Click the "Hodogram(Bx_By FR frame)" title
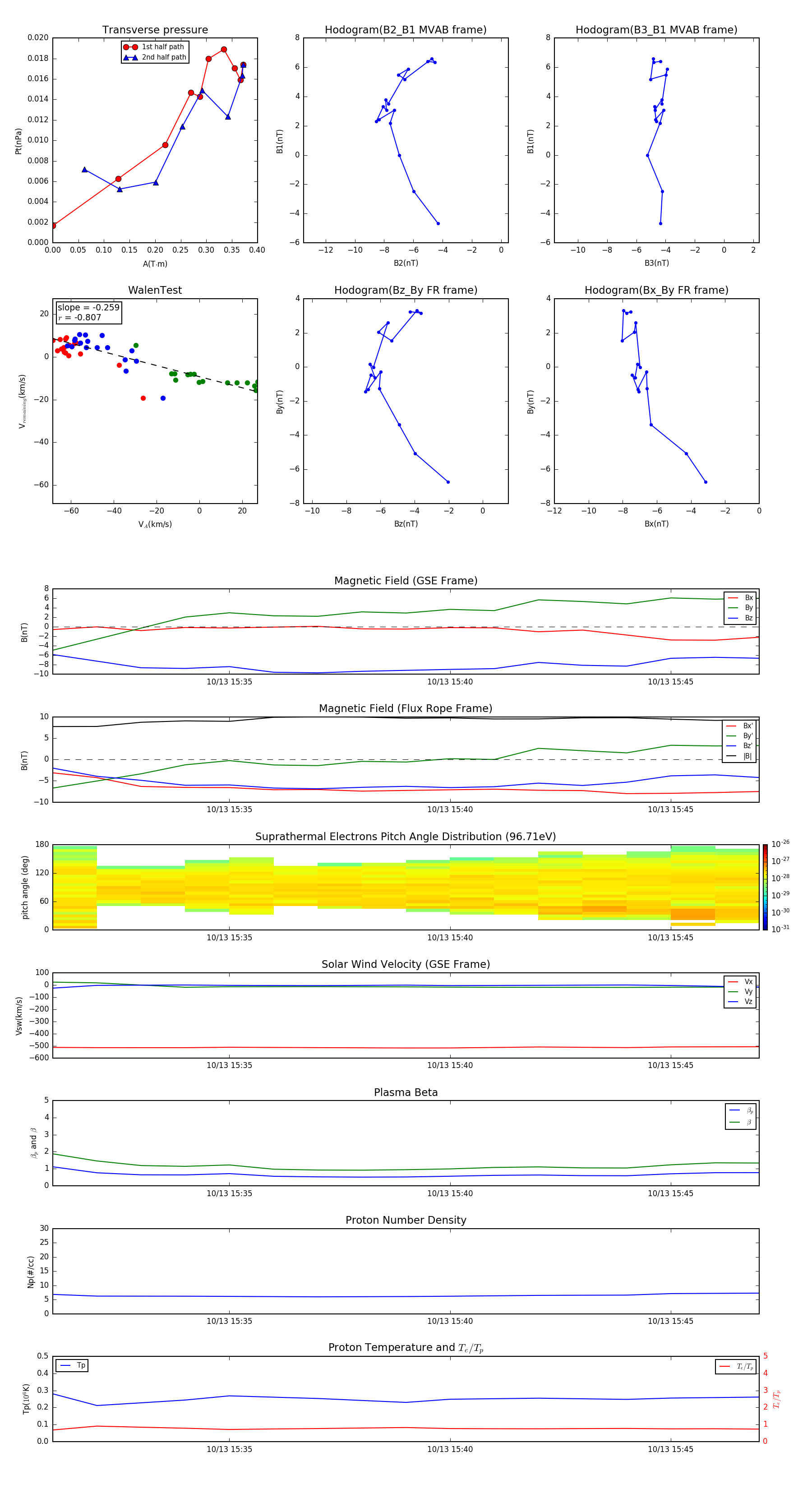The height and width of the screenshot is (1489, 812). [x=656, y=290]
